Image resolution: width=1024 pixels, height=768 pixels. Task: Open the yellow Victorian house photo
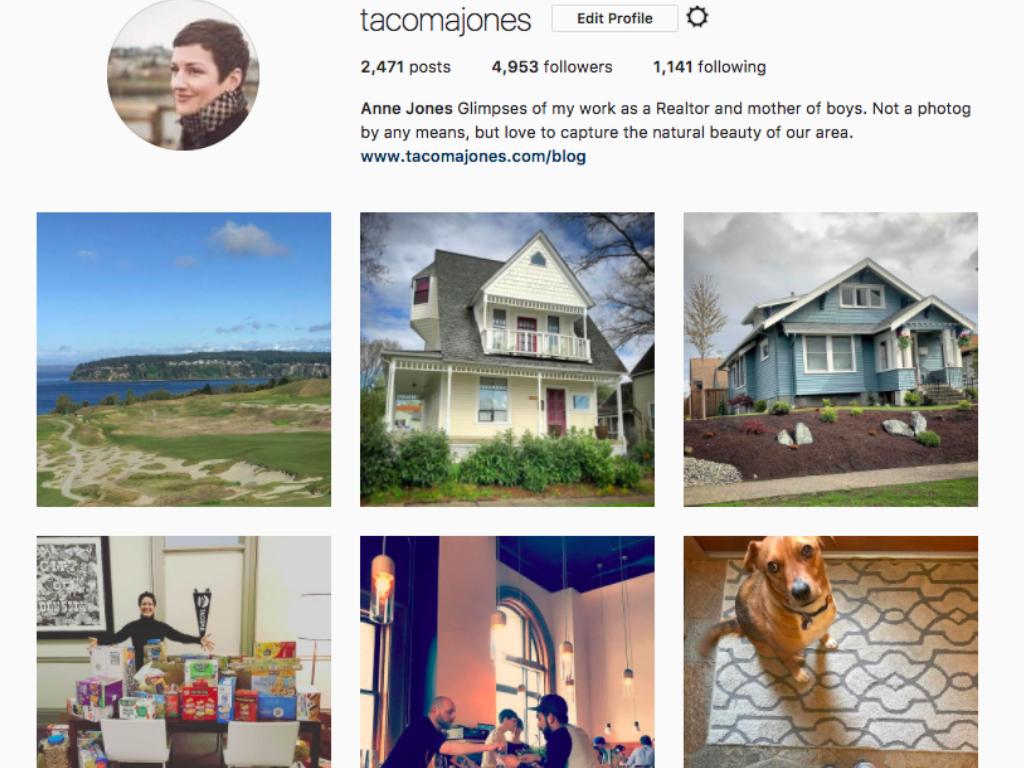point(507,359)
